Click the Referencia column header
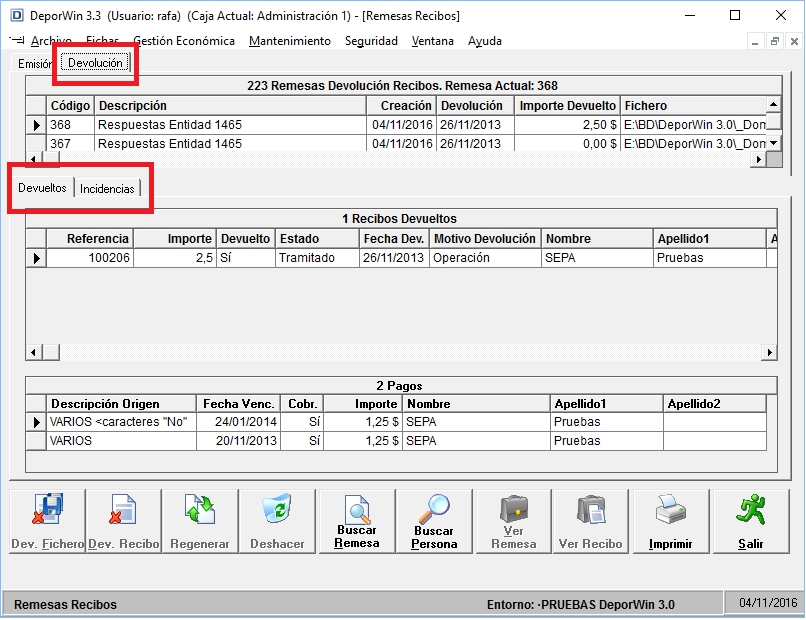Screen dimensions: 806x620 pyautogui.click(x=90, y=239)
